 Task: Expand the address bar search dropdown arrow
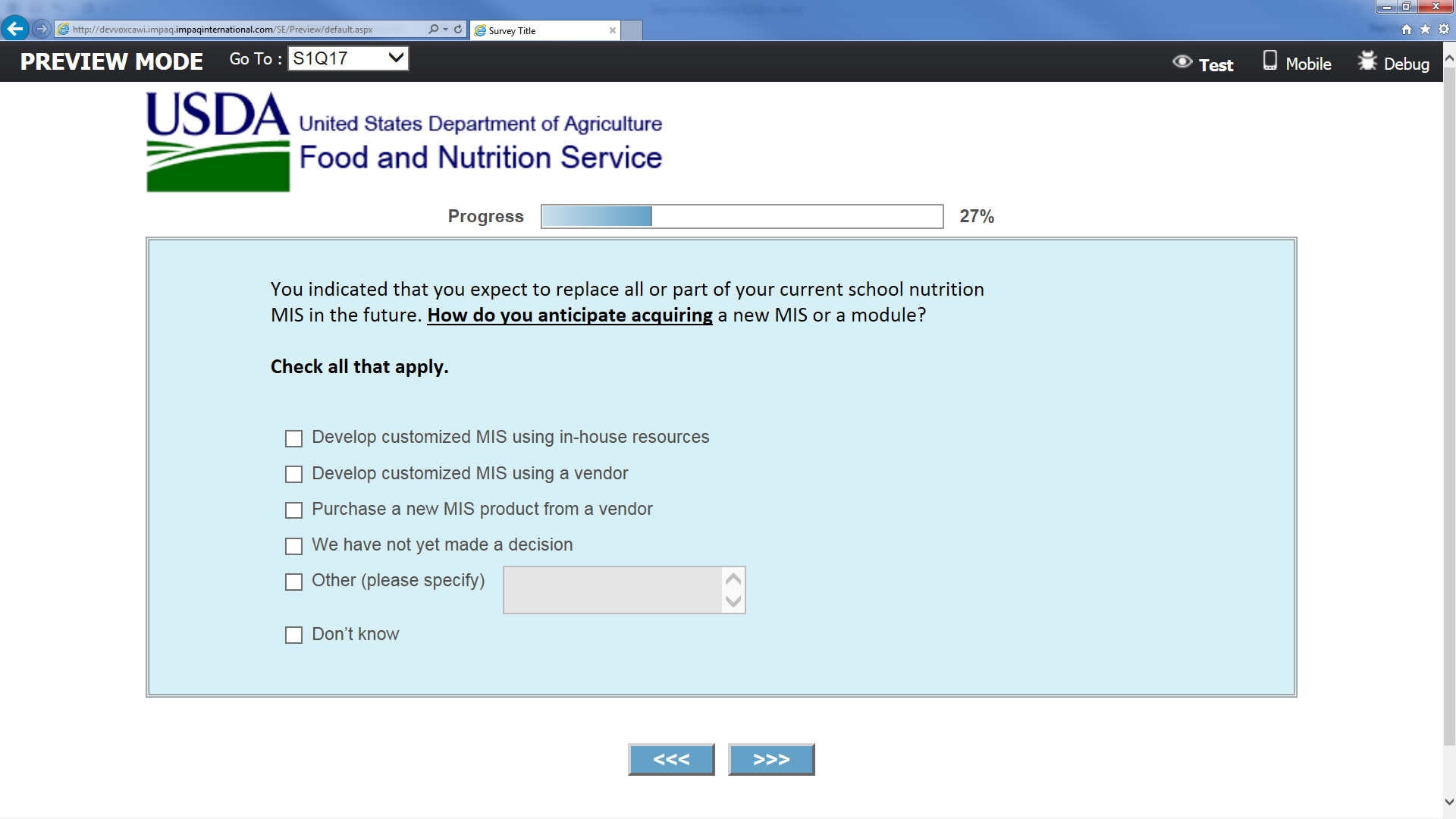pyautogui.click(x=445, y=29)
